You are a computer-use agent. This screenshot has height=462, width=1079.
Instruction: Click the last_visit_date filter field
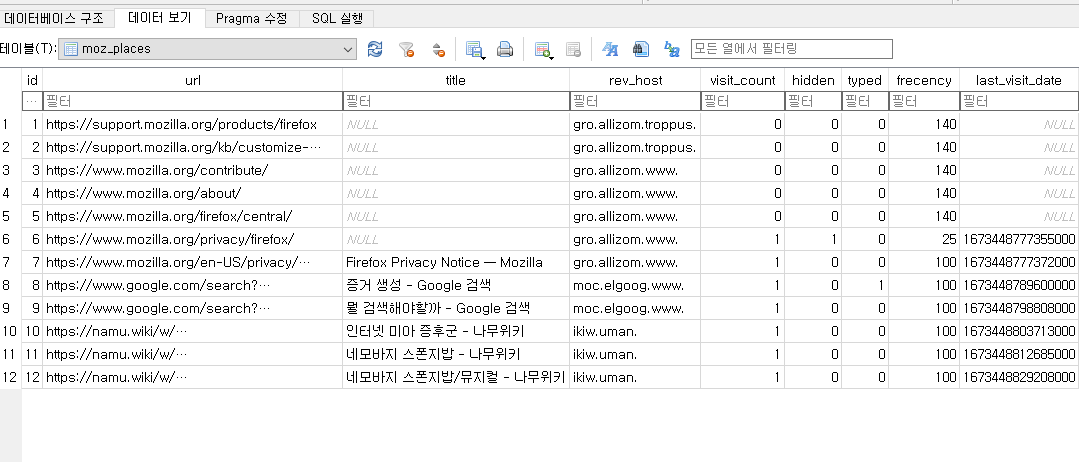click(x=1019, y=101)
